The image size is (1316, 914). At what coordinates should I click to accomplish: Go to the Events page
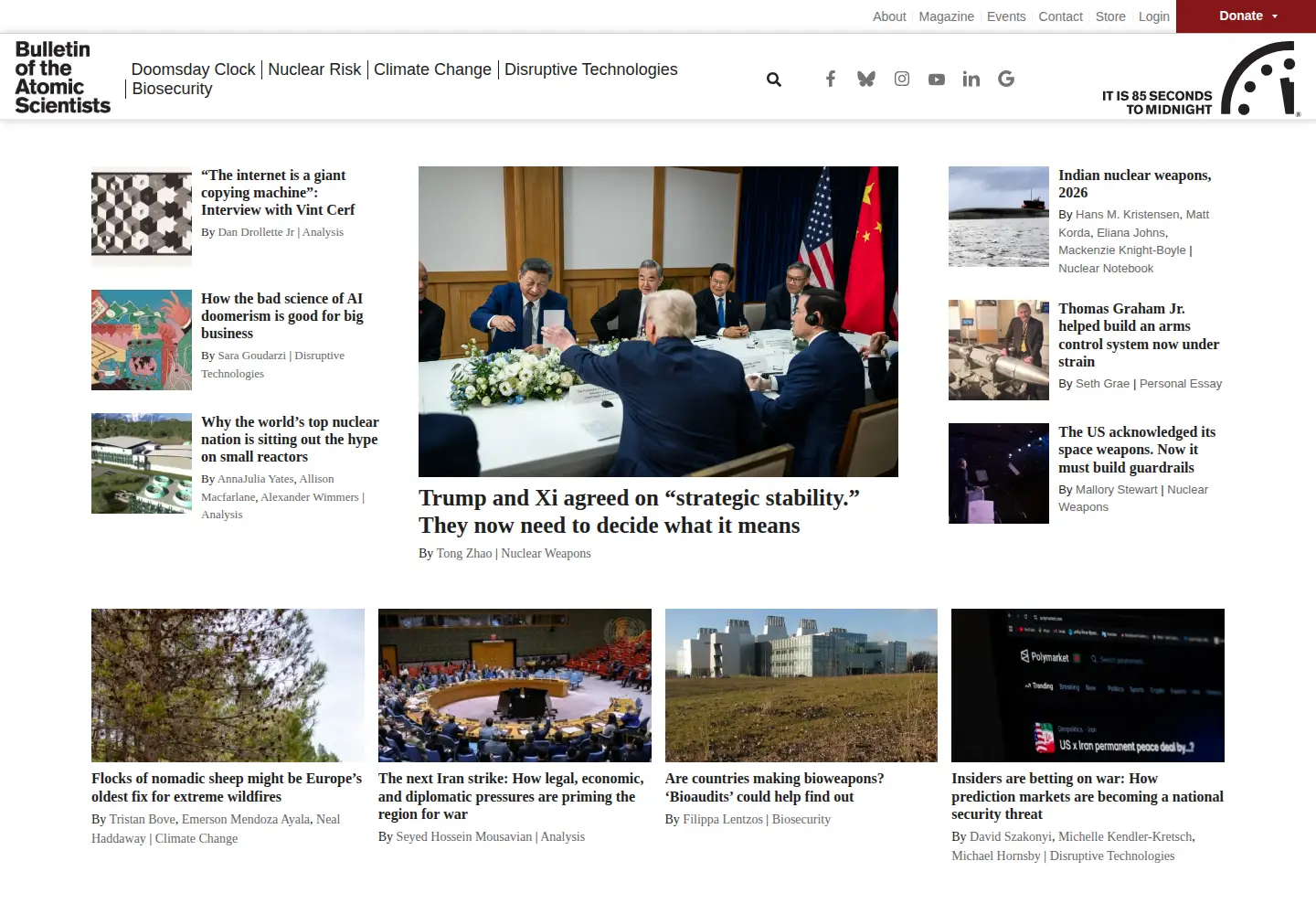tap(1006, 16)
